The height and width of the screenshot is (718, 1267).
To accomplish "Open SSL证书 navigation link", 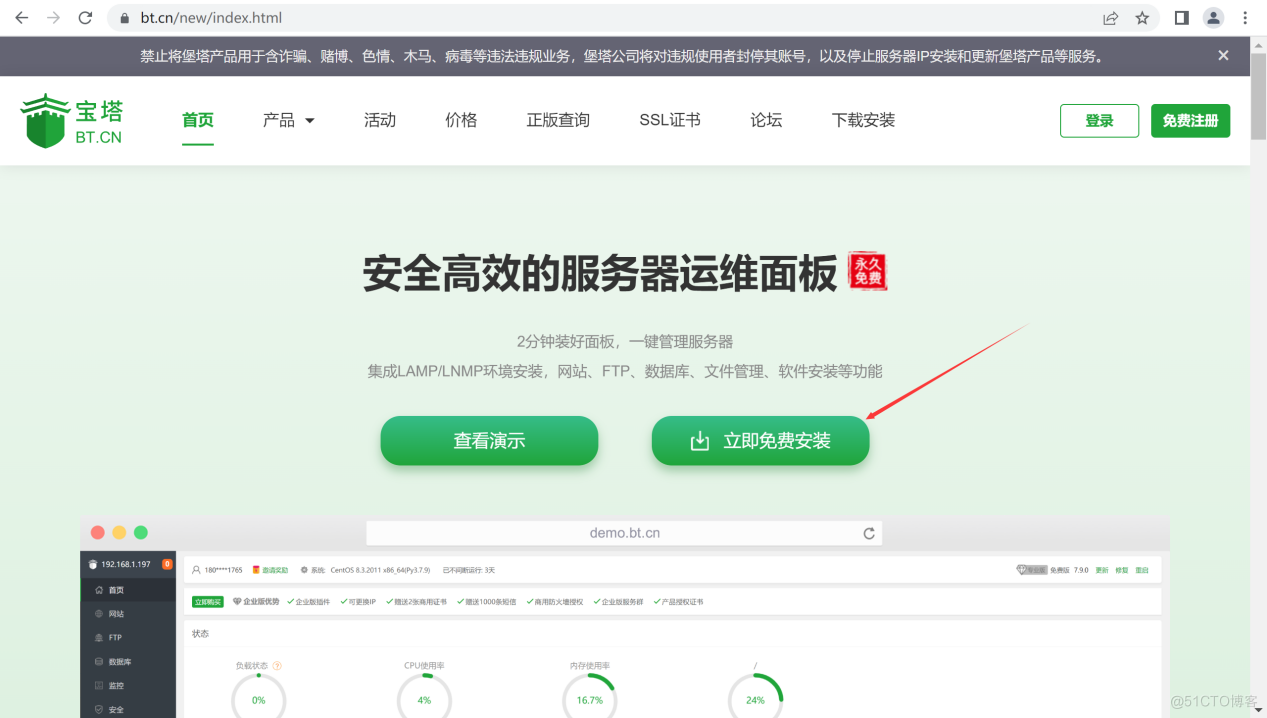I will tap(670, 120).
